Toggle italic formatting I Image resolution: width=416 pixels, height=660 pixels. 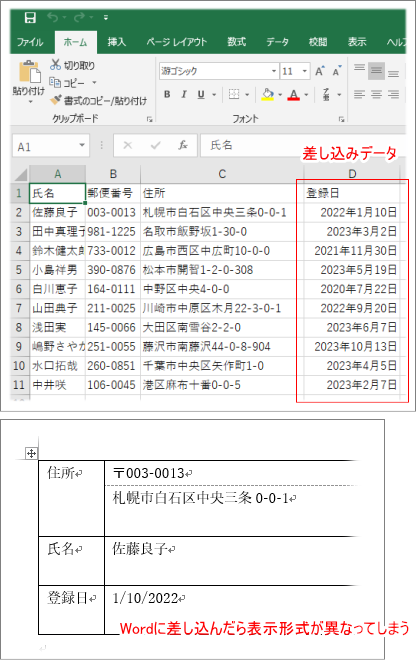click(x=184, y=94)
